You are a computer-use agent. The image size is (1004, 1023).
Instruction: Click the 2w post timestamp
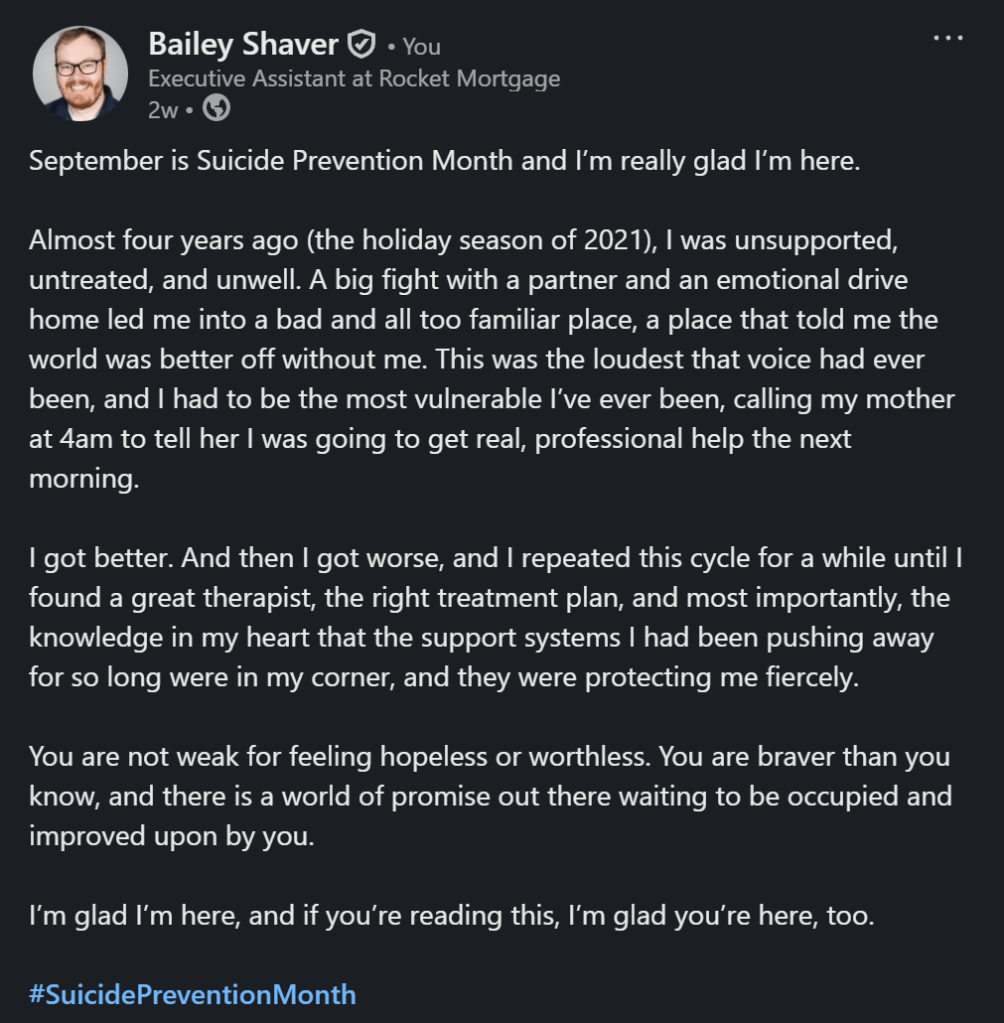click(x=162, y=111)
